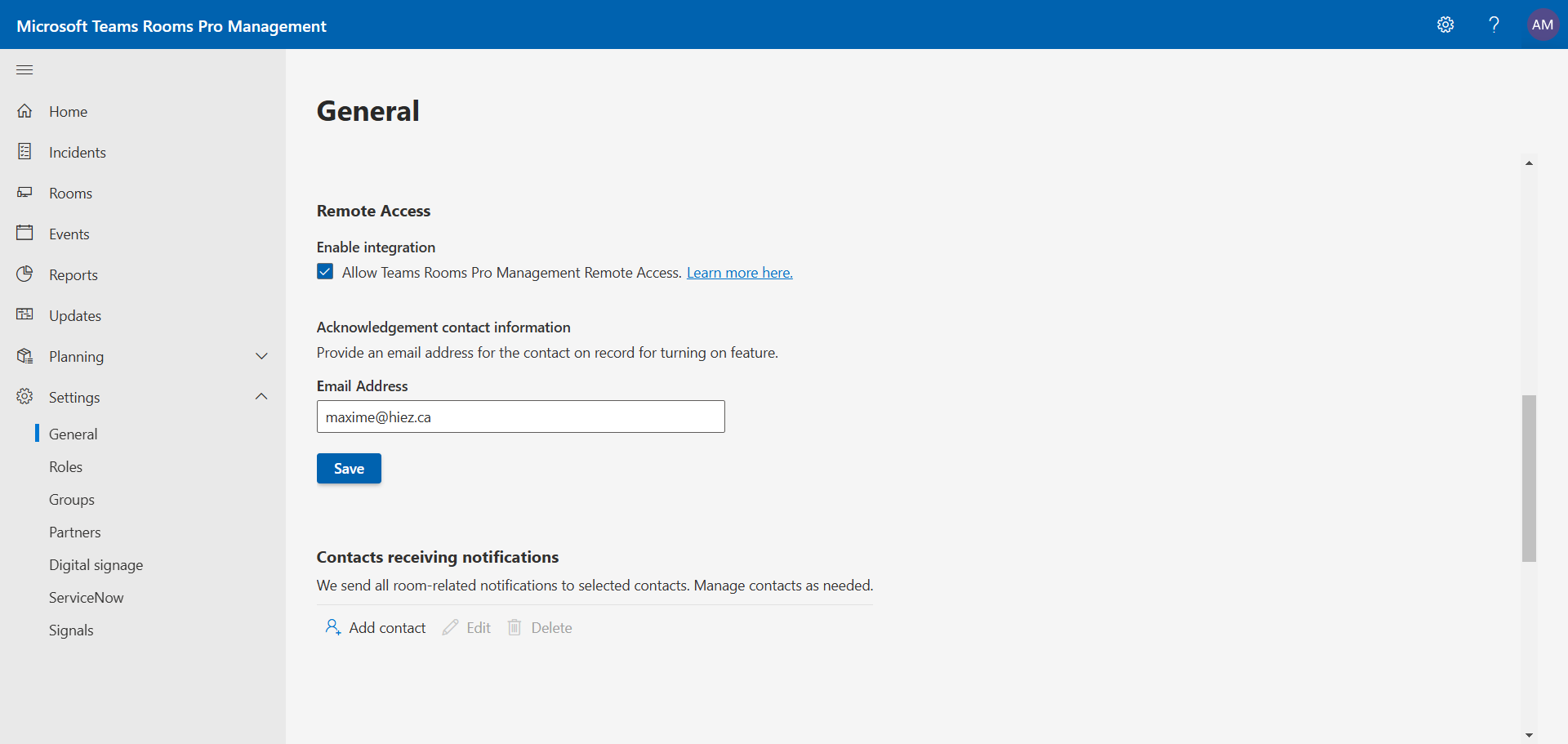Click the Add contact button label
Screen dimensions: 1568x744
[x=387, y=627]
